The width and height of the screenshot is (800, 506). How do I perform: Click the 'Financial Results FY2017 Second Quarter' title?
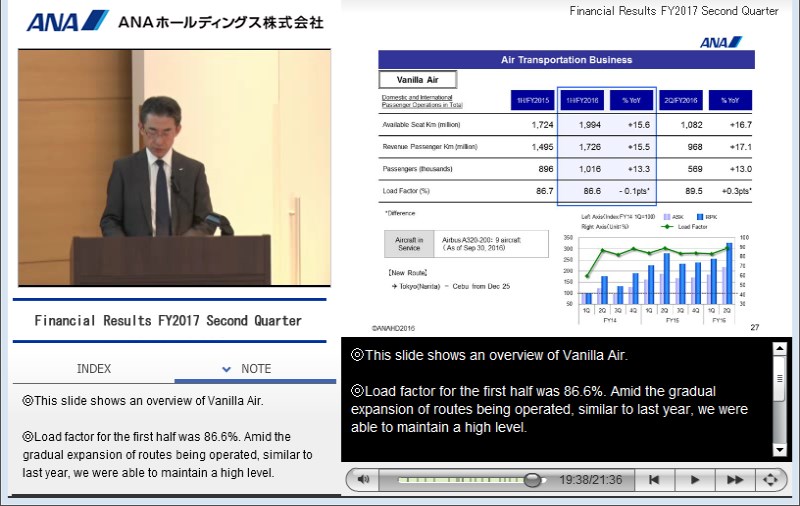pyautogui.click(x=168, y=320)
